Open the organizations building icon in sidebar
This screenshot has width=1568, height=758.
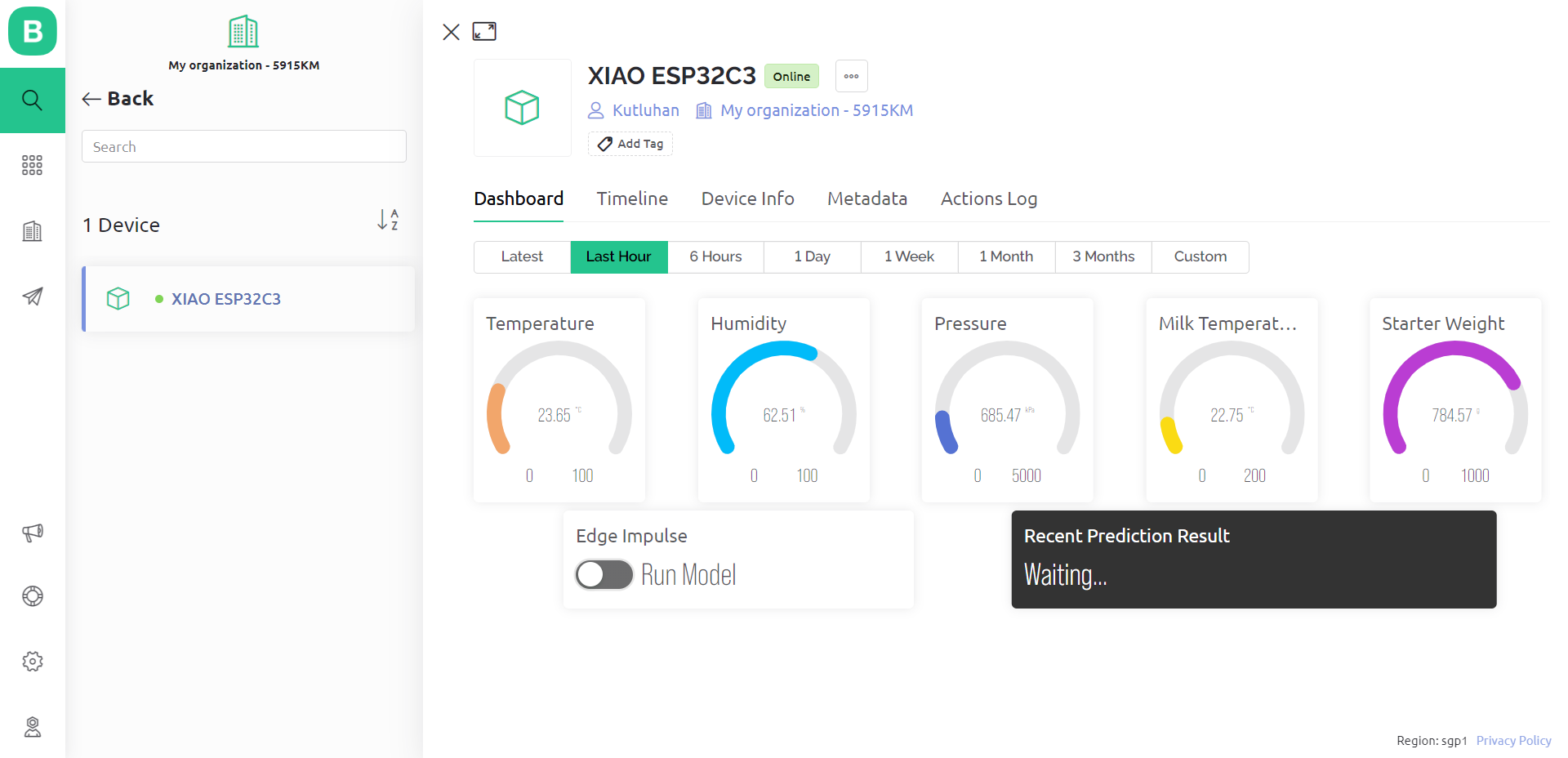pos(32,231)
